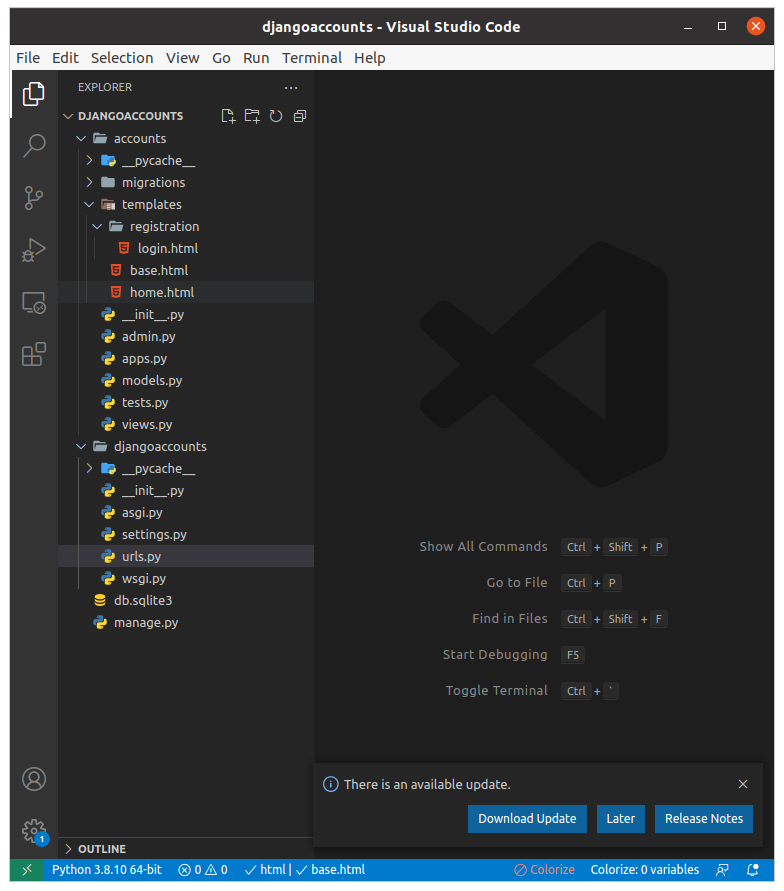
Task: Open the Run and Debug view
Action: pos(34,250)
